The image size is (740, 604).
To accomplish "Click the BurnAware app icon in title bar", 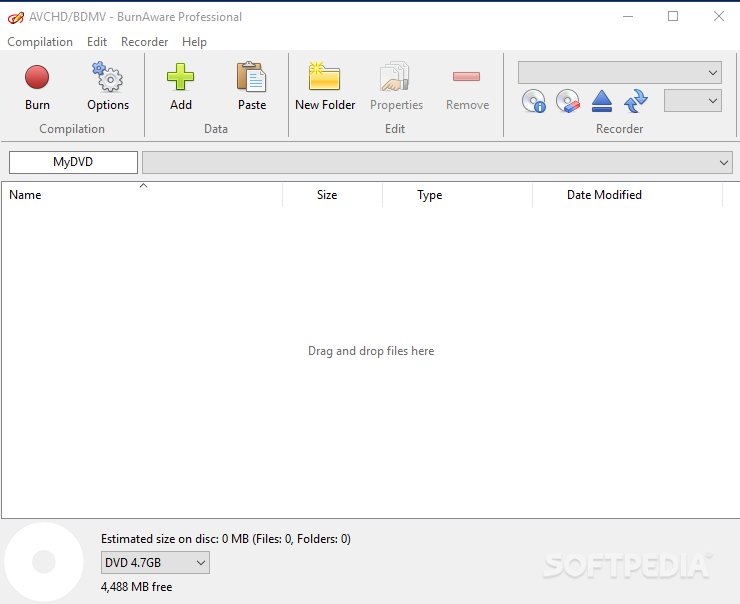I will coord(16,17).
